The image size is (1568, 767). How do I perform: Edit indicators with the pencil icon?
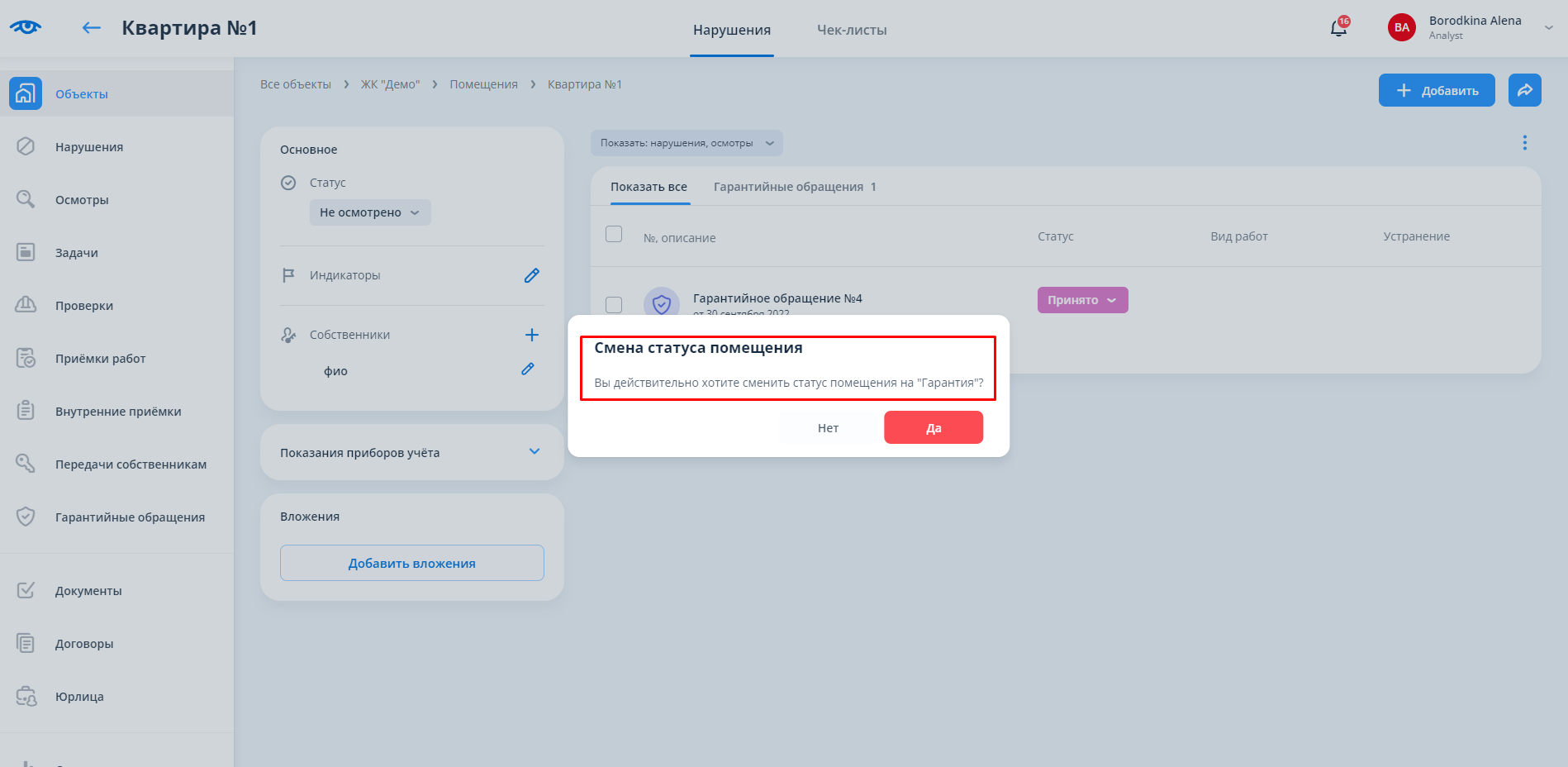[x=531, y=275]
